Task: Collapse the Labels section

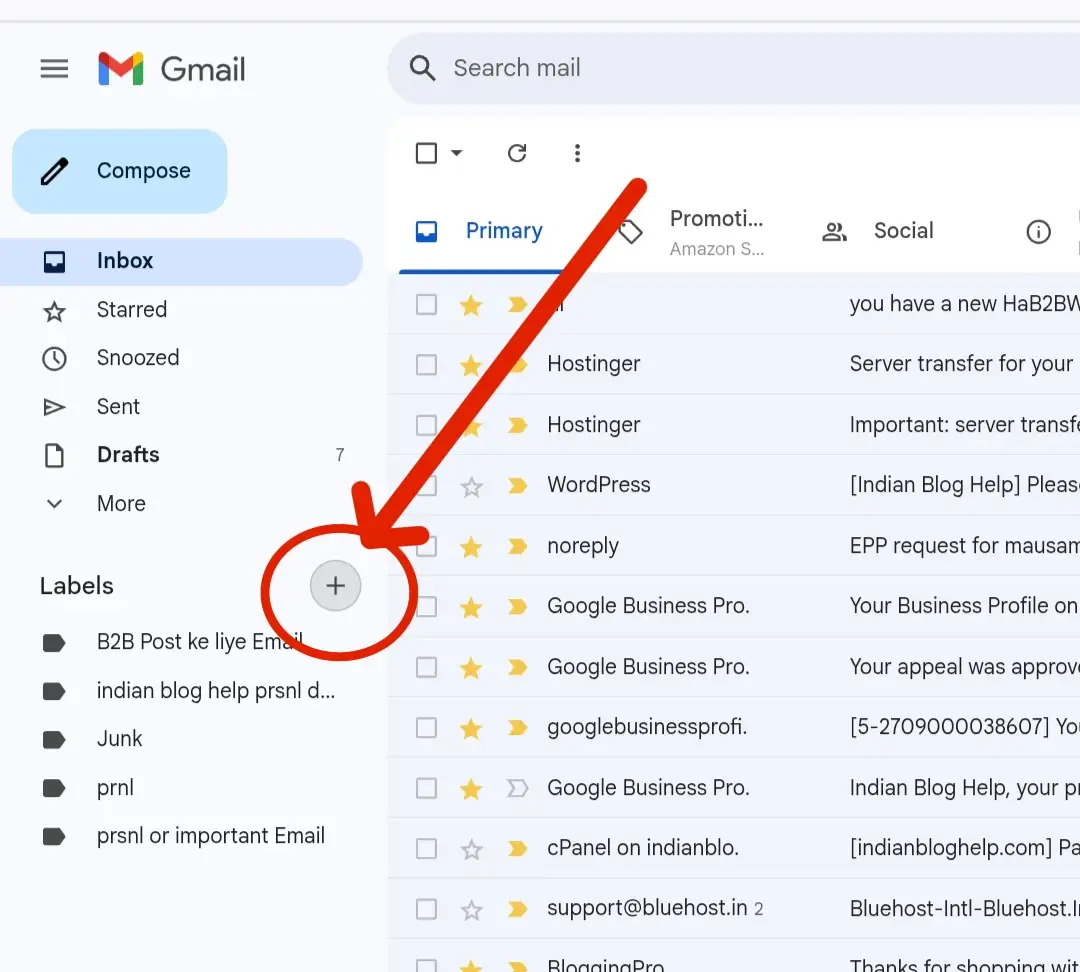Action: (x=77, y=585)
